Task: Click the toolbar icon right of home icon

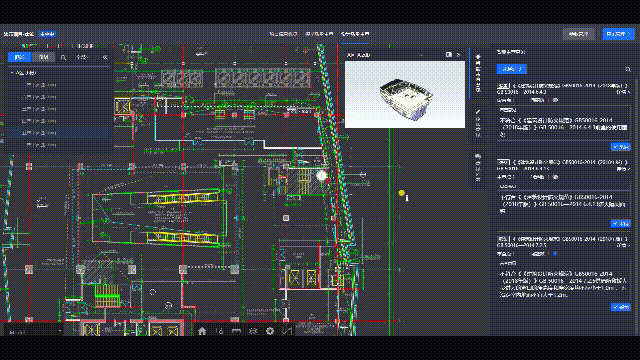Action: [x=220, y=331]
